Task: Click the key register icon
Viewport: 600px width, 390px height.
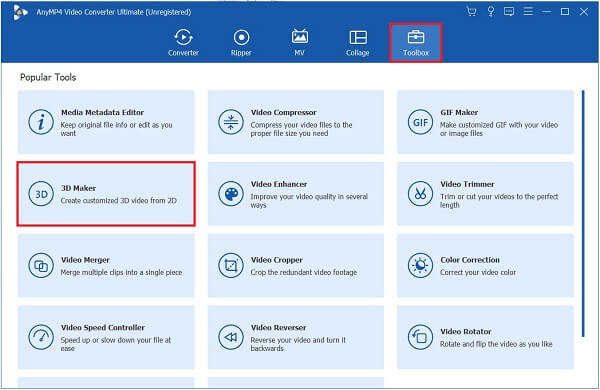Action: click(x=491, y=11)
